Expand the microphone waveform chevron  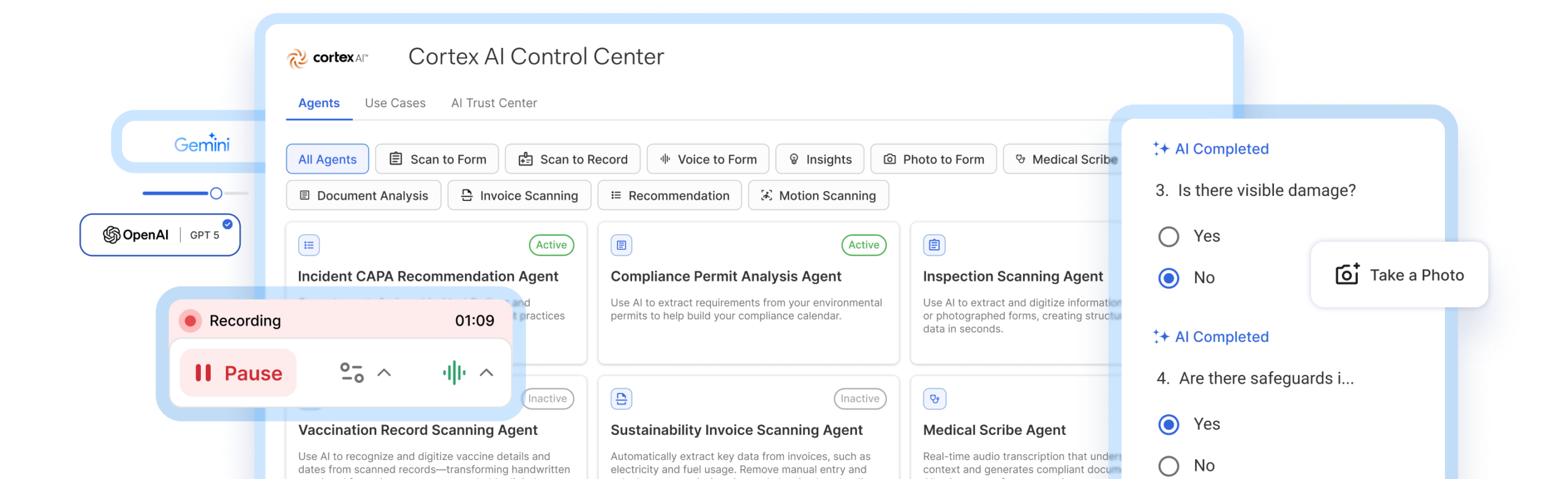486,372
